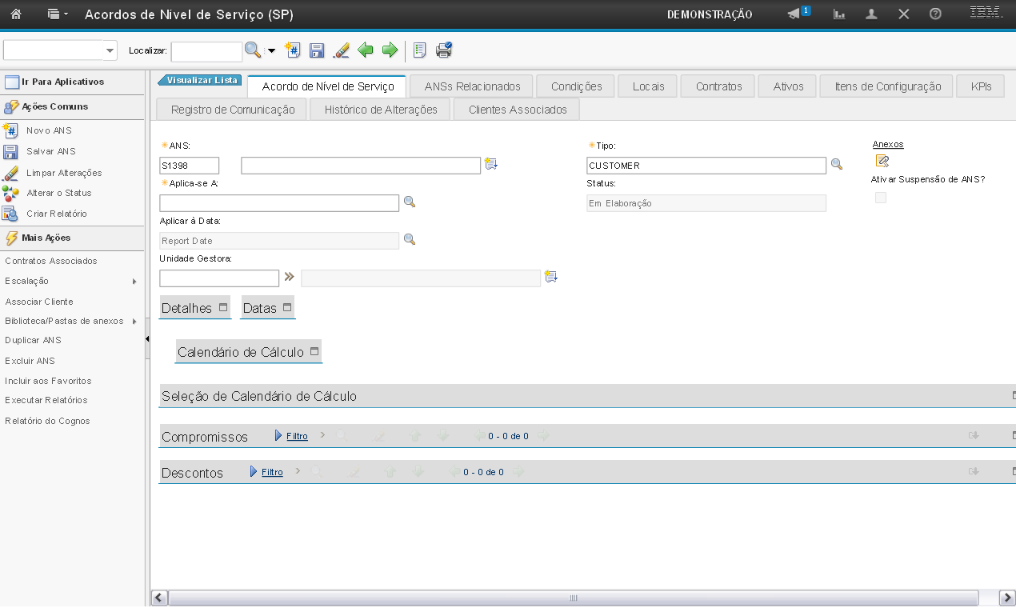The height and width of the screenshot is (607, 1016).
Task: Click the save diskette toolbar icon
Action: (x=317, y=50)
